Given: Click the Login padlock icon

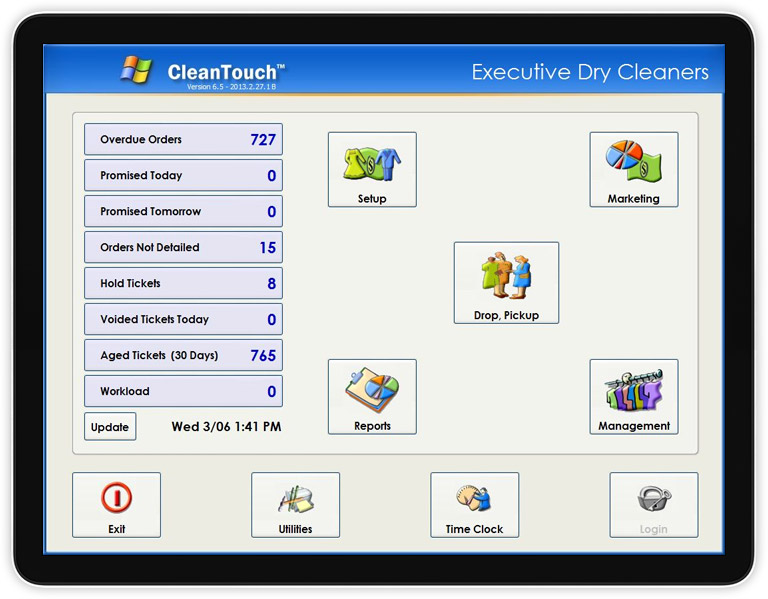Looking at the screenshot, I should 653,499.
